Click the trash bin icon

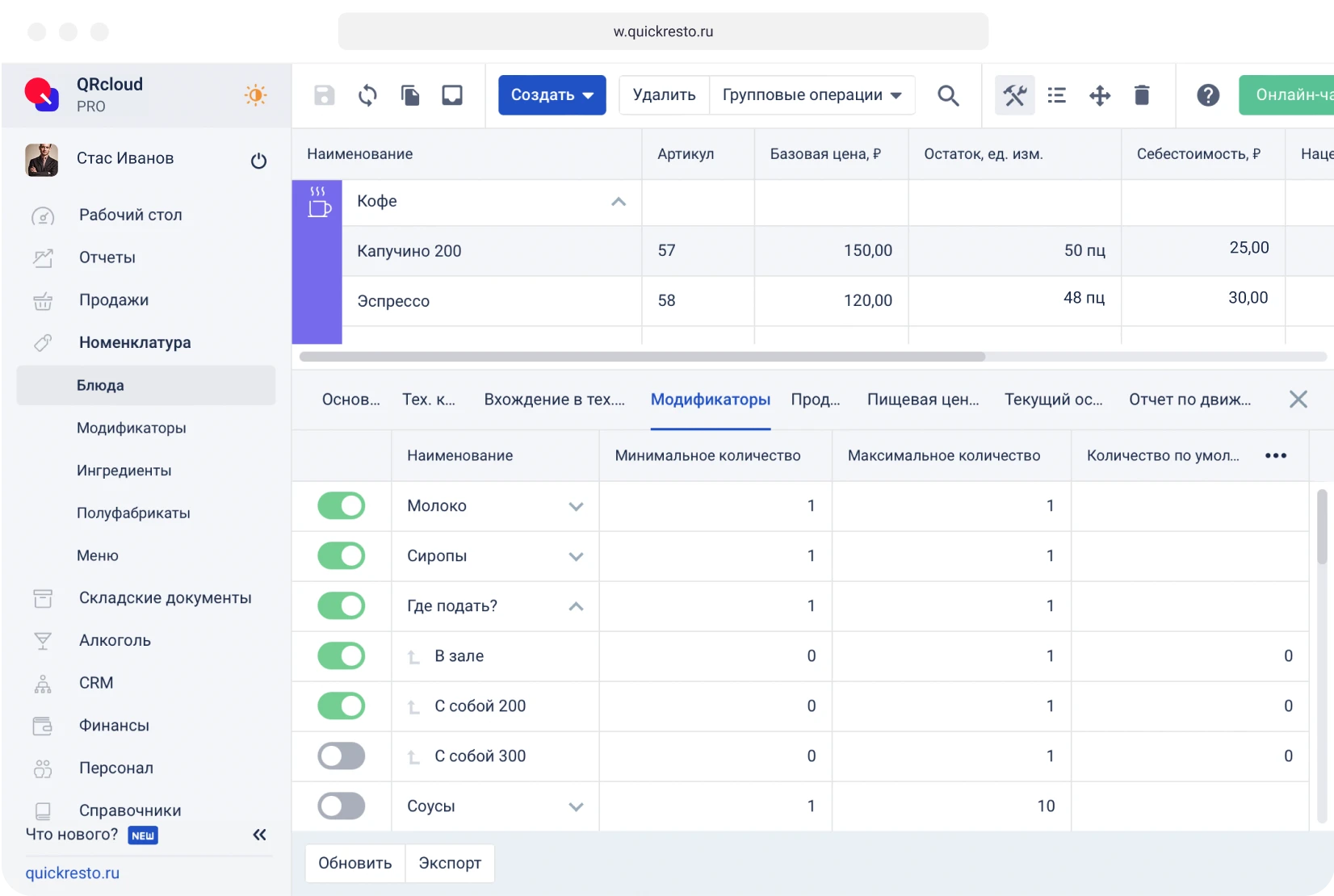(1142, 94)
